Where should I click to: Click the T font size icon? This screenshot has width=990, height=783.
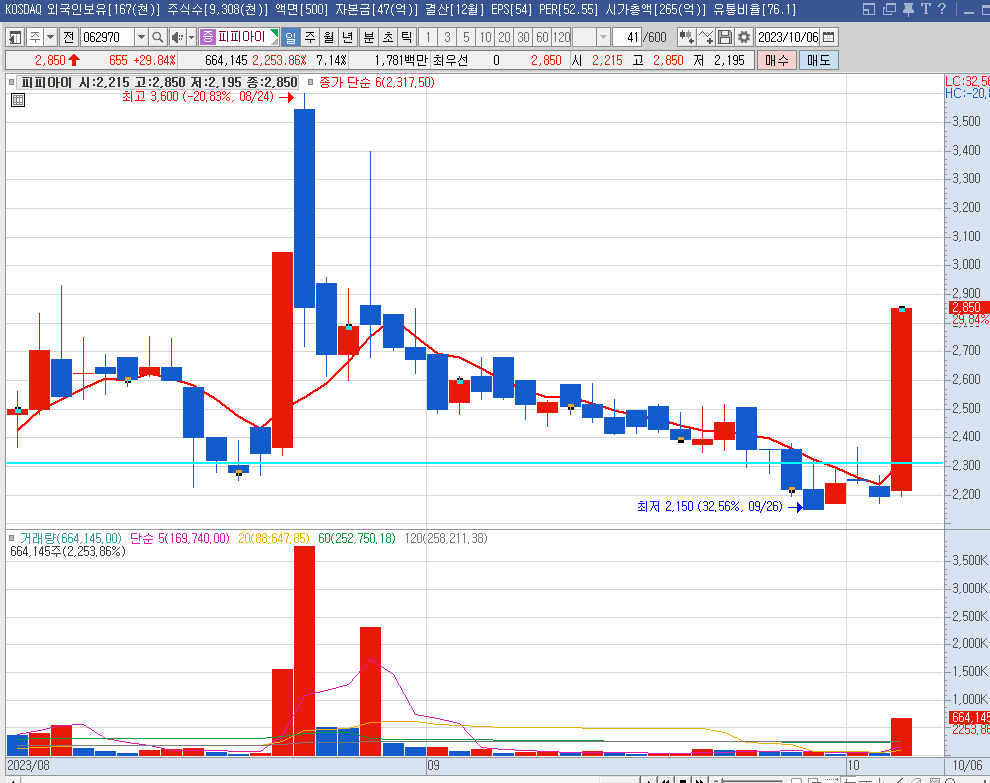point(926,9)
